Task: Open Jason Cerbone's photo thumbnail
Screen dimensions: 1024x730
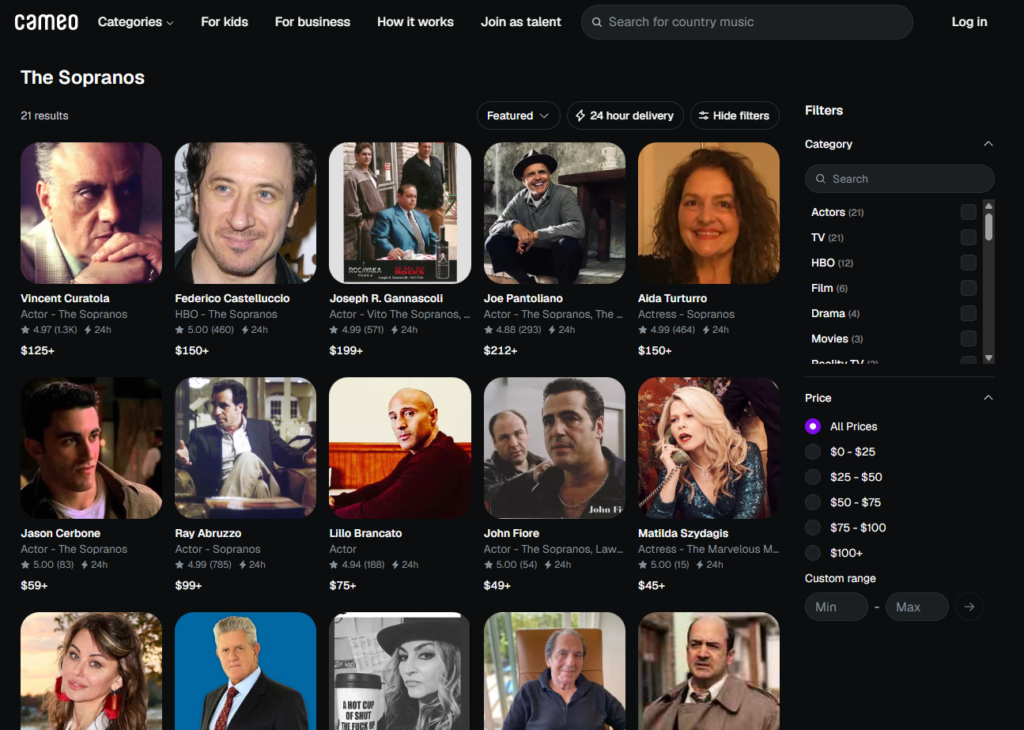Action: click(91, 448)
